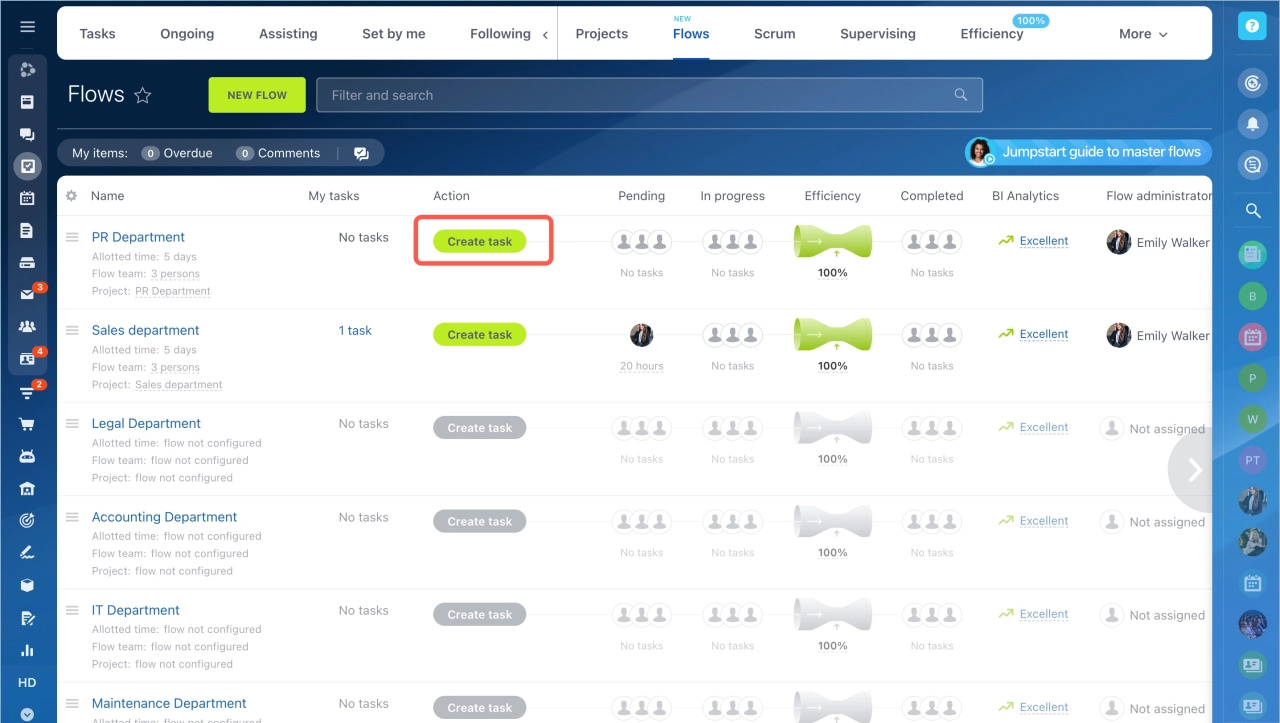Screen dimensions: 1280x723
Task: Toggle the Comments items counter filter
Action: 278,153
